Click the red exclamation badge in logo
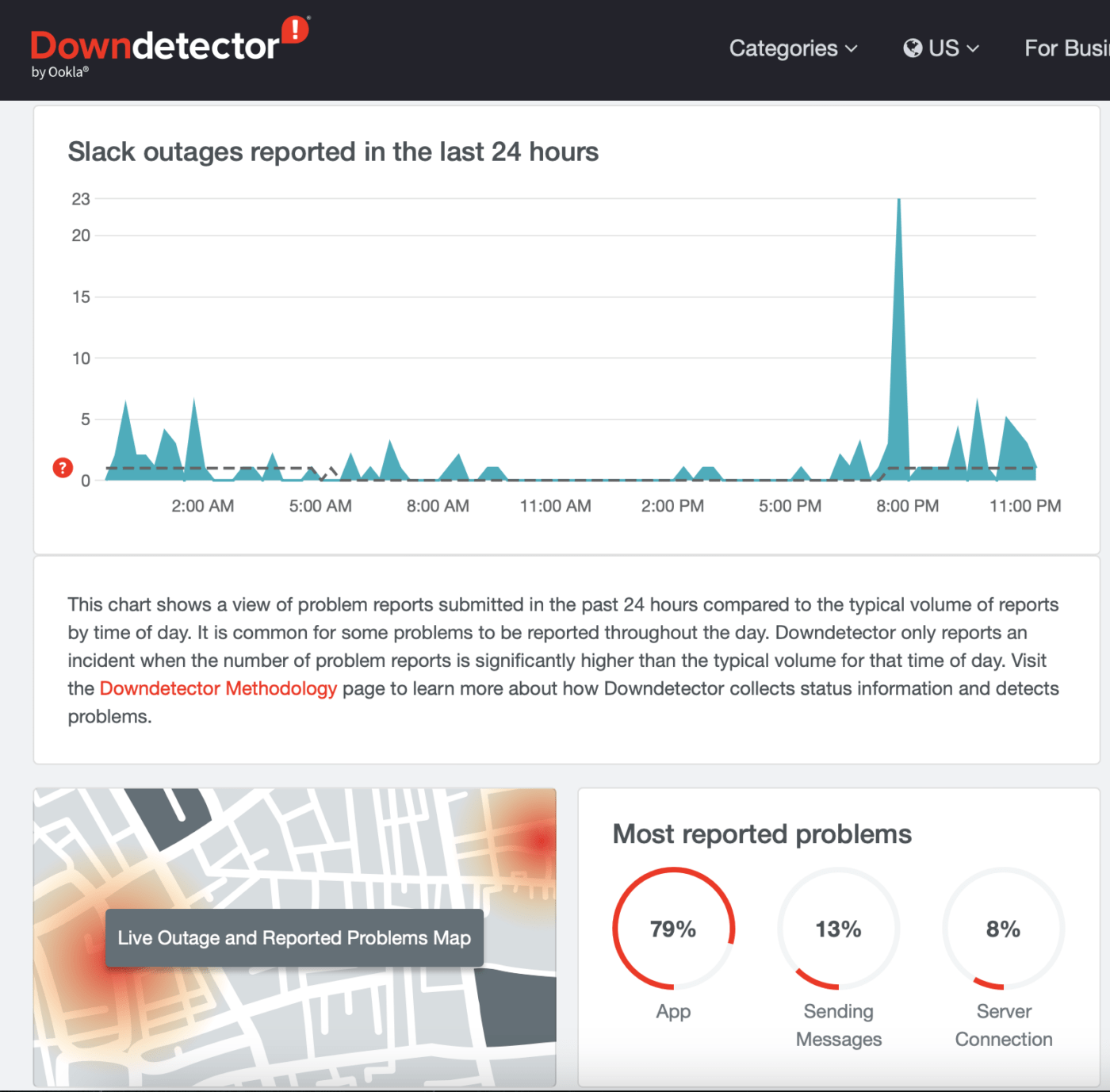The width and height of the screenshot is (1110, 1092). [x=295, y=31]
